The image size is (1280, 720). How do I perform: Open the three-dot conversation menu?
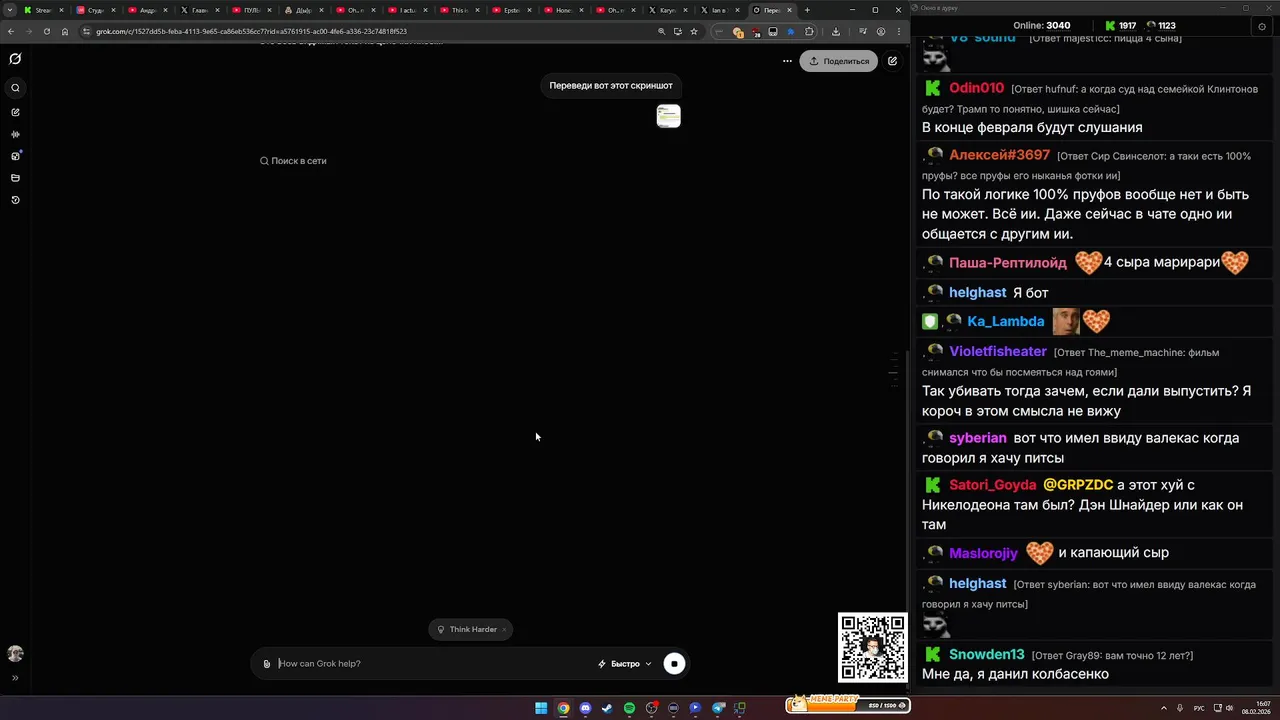point(787,61)
